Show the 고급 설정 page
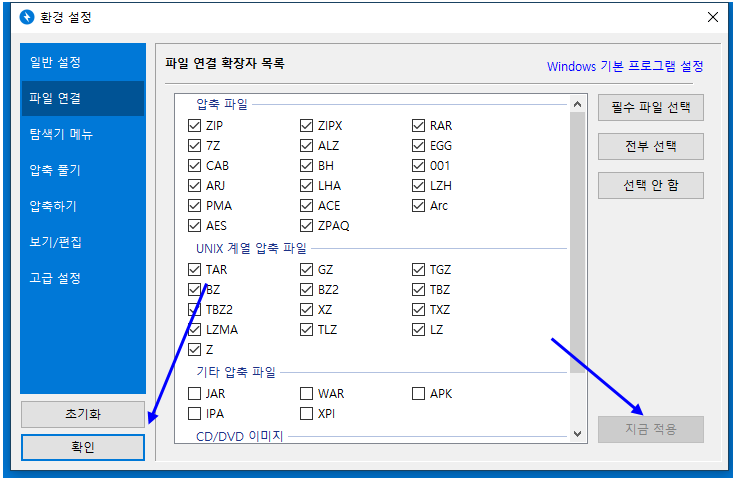 coord(83,278)
